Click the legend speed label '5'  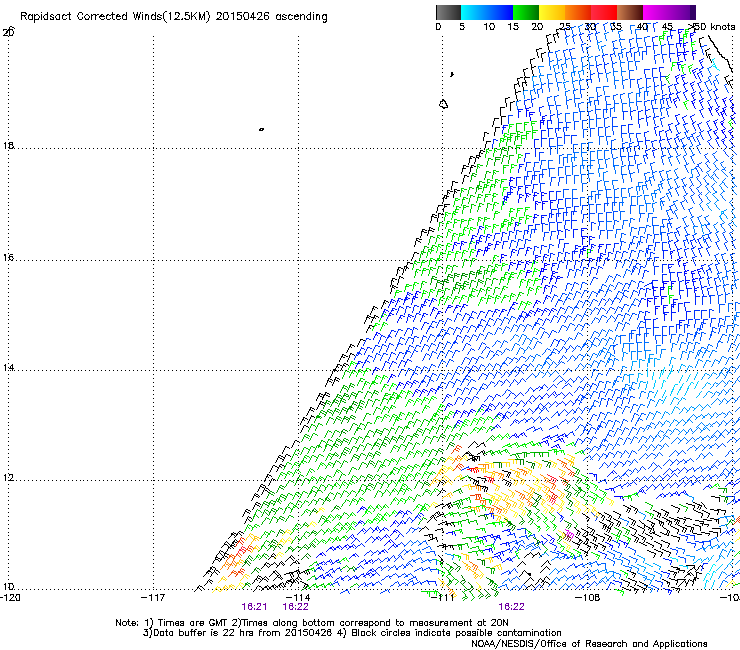[x=462, y=27]
